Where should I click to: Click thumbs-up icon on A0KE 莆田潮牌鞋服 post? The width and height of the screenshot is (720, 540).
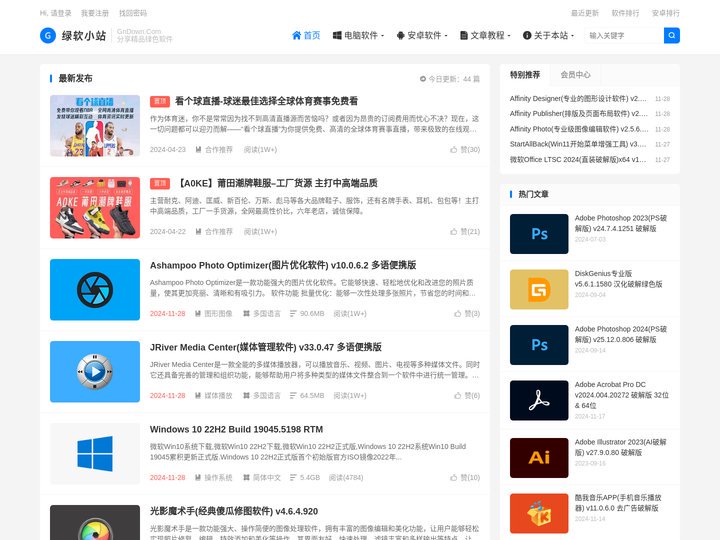(454, 231)
